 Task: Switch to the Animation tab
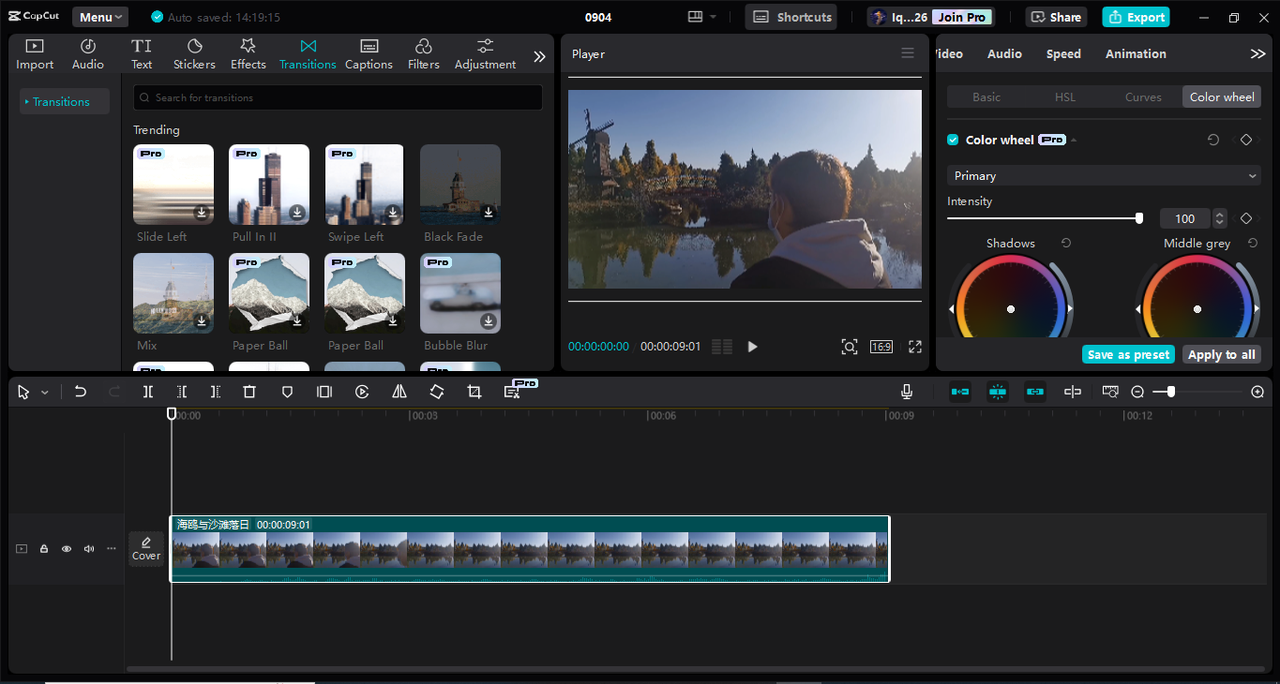(1135, 54)
